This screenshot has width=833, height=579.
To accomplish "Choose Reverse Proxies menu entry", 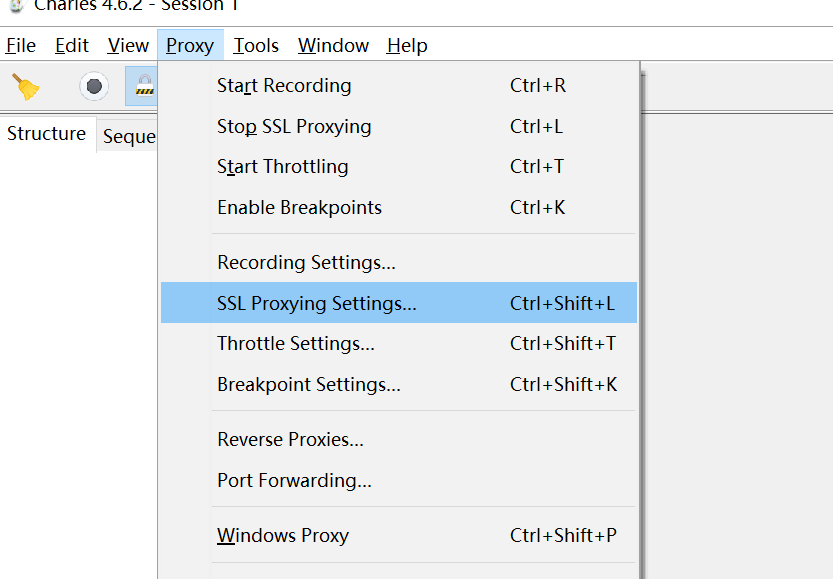I will tap(398, 439).
